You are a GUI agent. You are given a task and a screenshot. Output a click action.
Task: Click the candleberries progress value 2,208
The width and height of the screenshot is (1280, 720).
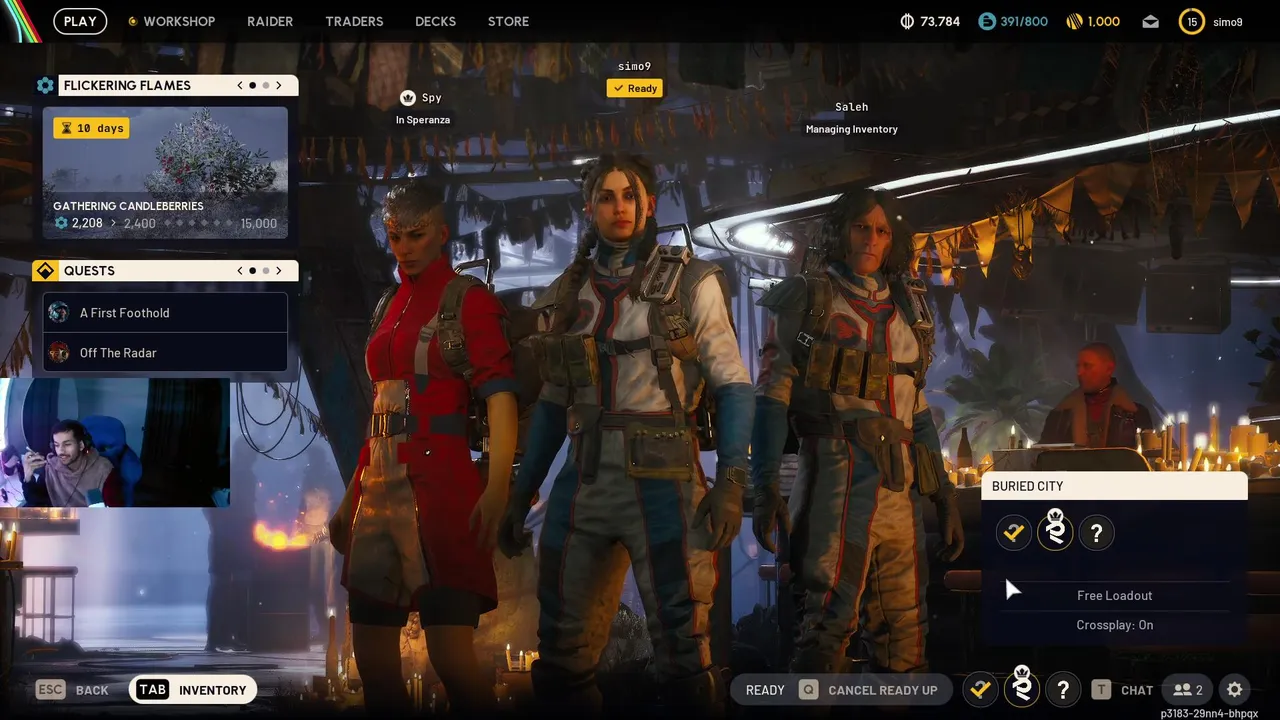(x=87, y=223)
